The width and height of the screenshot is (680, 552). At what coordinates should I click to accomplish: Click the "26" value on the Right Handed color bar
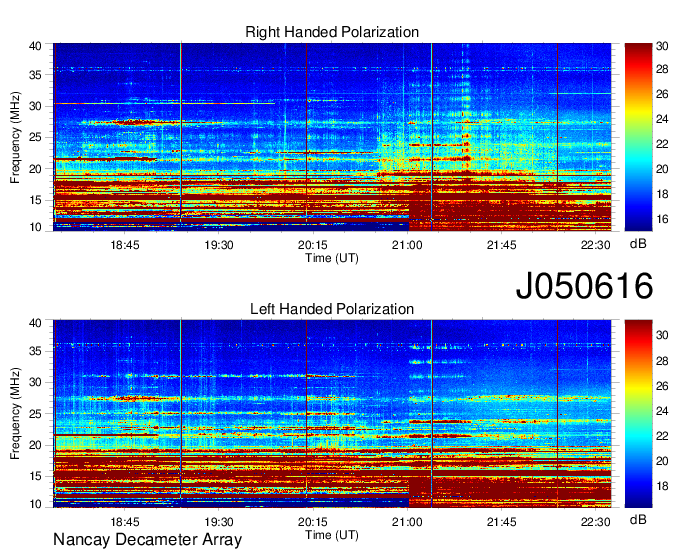[x=662, y=94]
